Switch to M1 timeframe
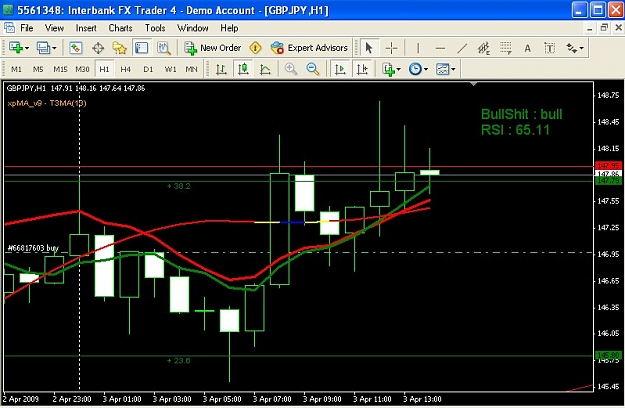The height and width of the screenshot is (408, 625). (16, 69)
